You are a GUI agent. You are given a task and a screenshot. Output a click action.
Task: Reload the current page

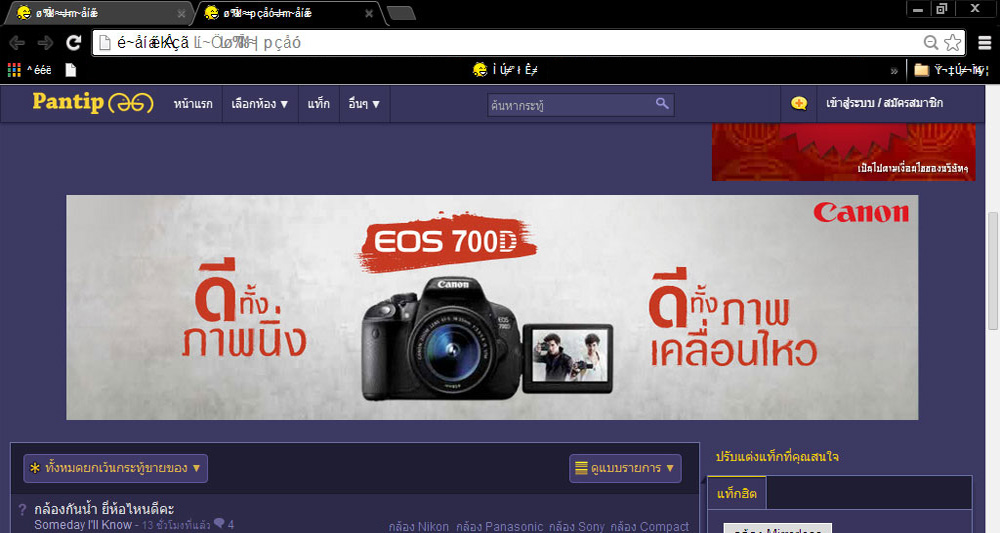pyautogui.click(x=74, y=43)
